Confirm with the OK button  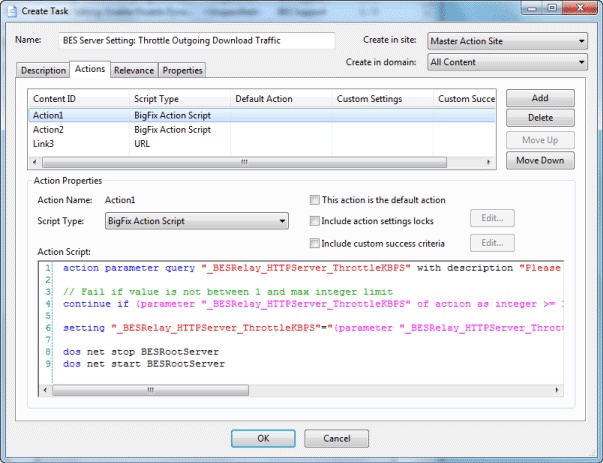point(263,438)
